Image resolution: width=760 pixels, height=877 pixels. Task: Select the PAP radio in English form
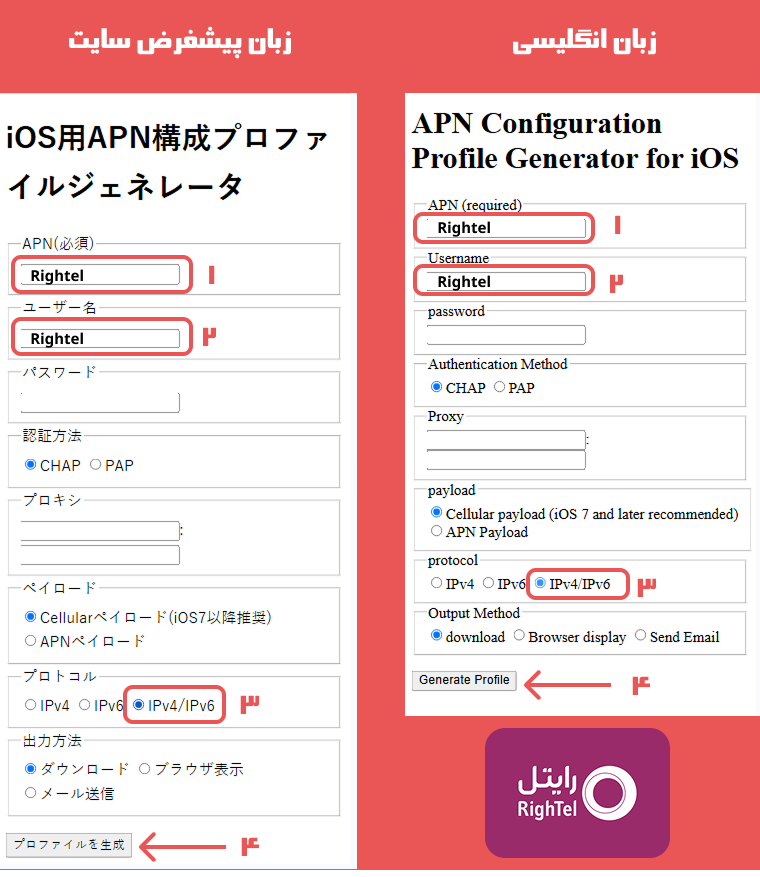499,388
